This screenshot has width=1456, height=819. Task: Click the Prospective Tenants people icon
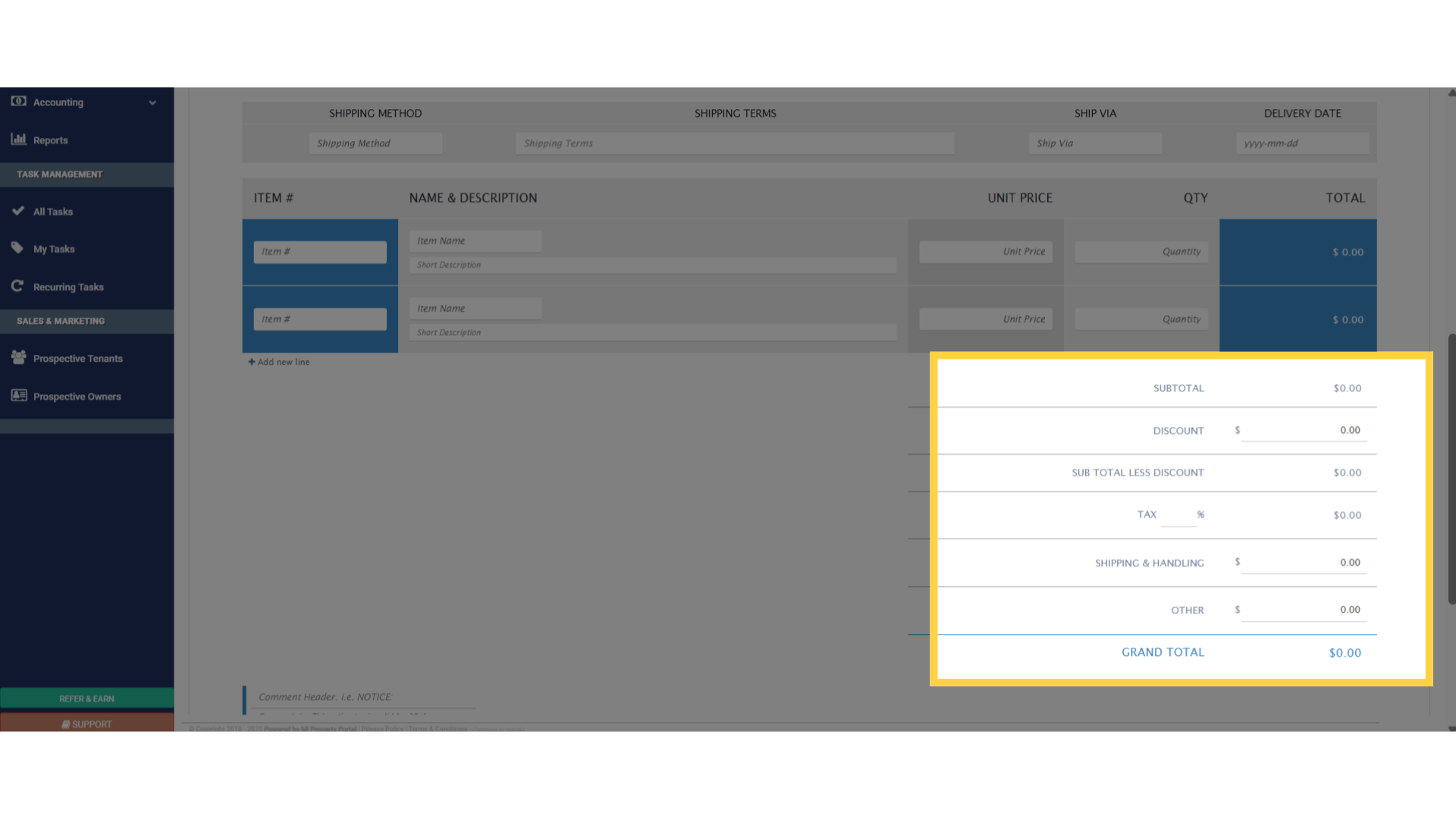tap(19, 357)
